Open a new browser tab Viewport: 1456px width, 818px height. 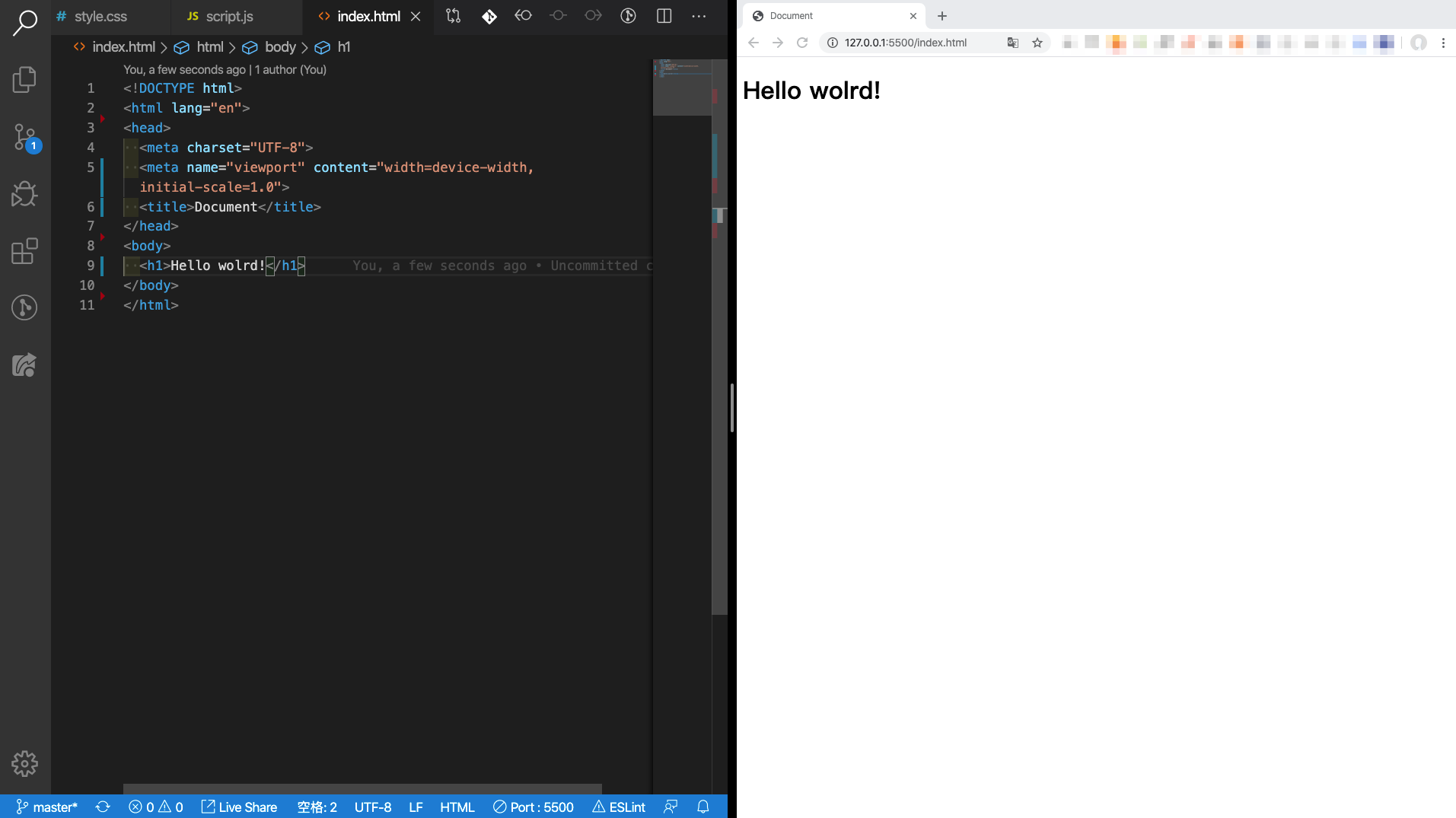pyautogui.click(x=942, y=16)
